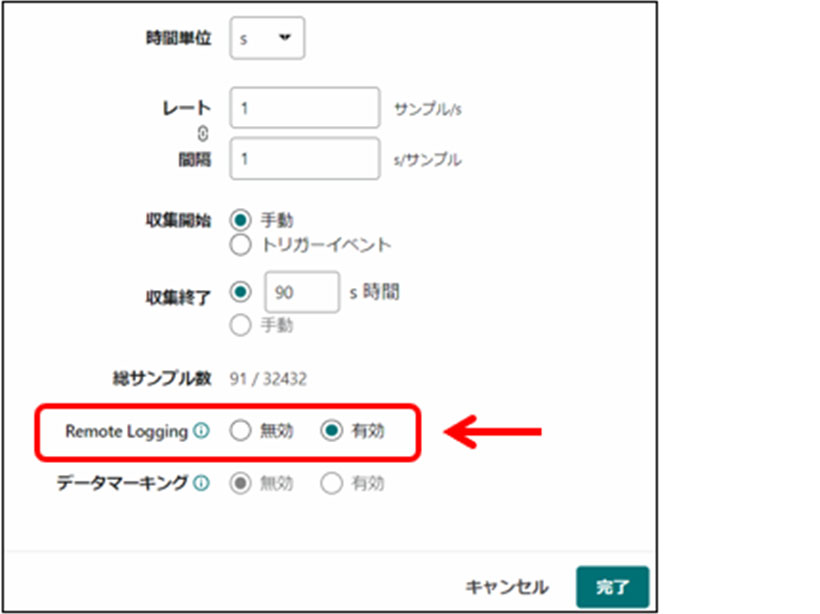Click the 91 / 32432 sample count
This screenshot has width=820, height=614.
click(x=268, y=379)
